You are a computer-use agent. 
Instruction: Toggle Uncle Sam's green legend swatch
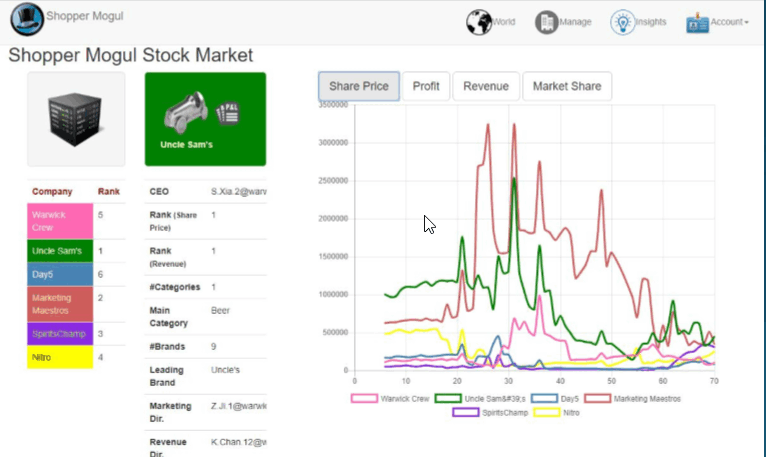pyautogui.click(x=448, y=399)
